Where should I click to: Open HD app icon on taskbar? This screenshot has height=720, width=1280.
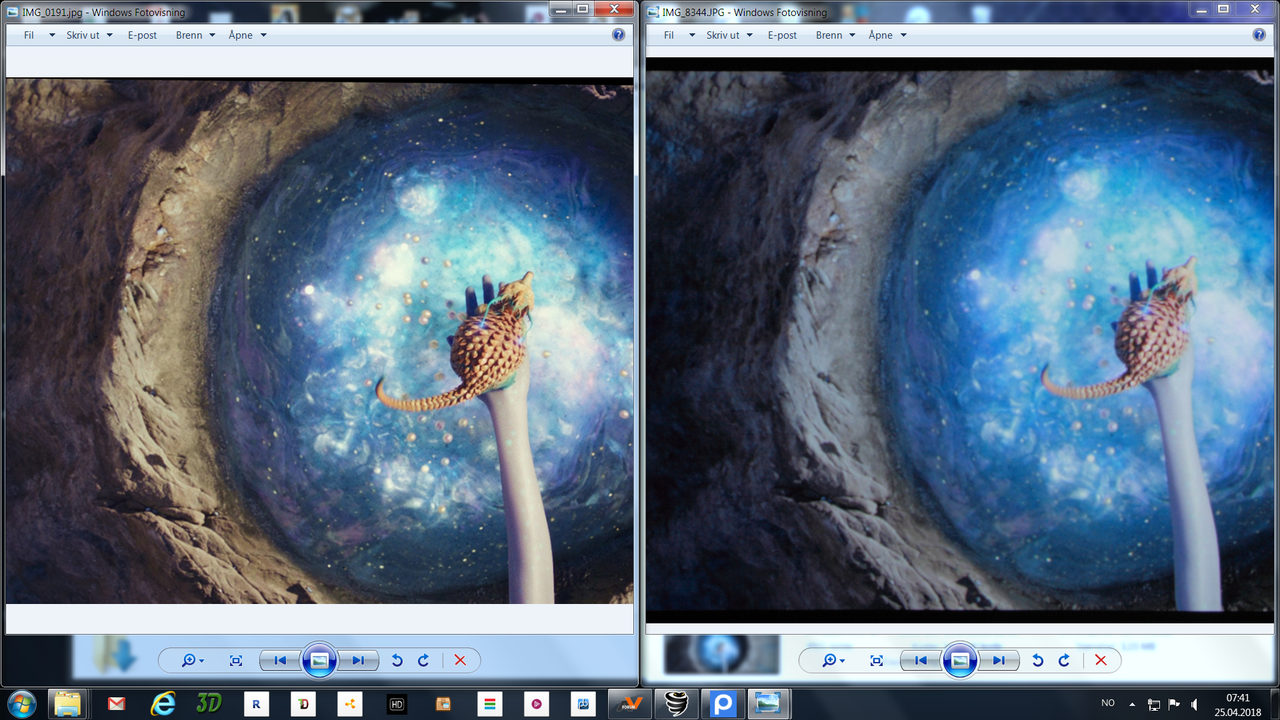click(x=397, y=703)
